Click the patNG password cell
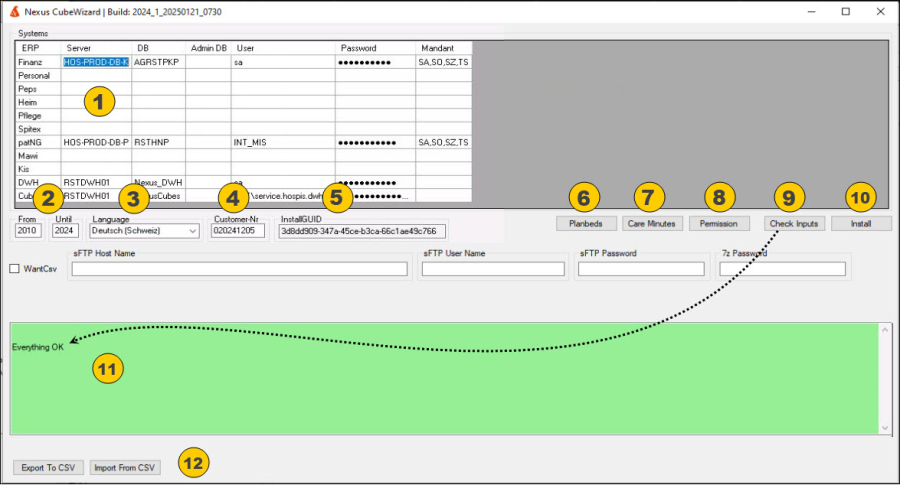Viewport: 900px width, 485px height. [x=375, y=142]
